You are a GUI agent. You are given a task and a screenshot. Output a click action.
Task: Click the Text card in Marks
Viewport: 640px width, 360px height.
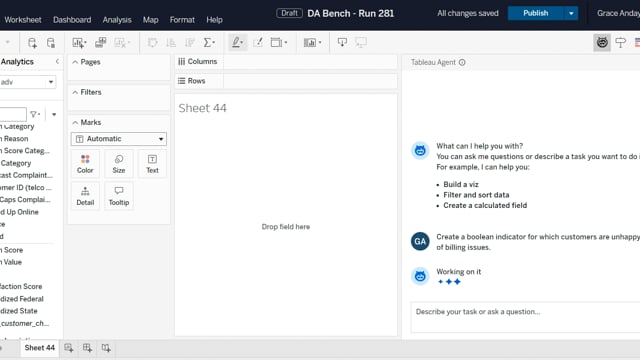coord(152,164)
